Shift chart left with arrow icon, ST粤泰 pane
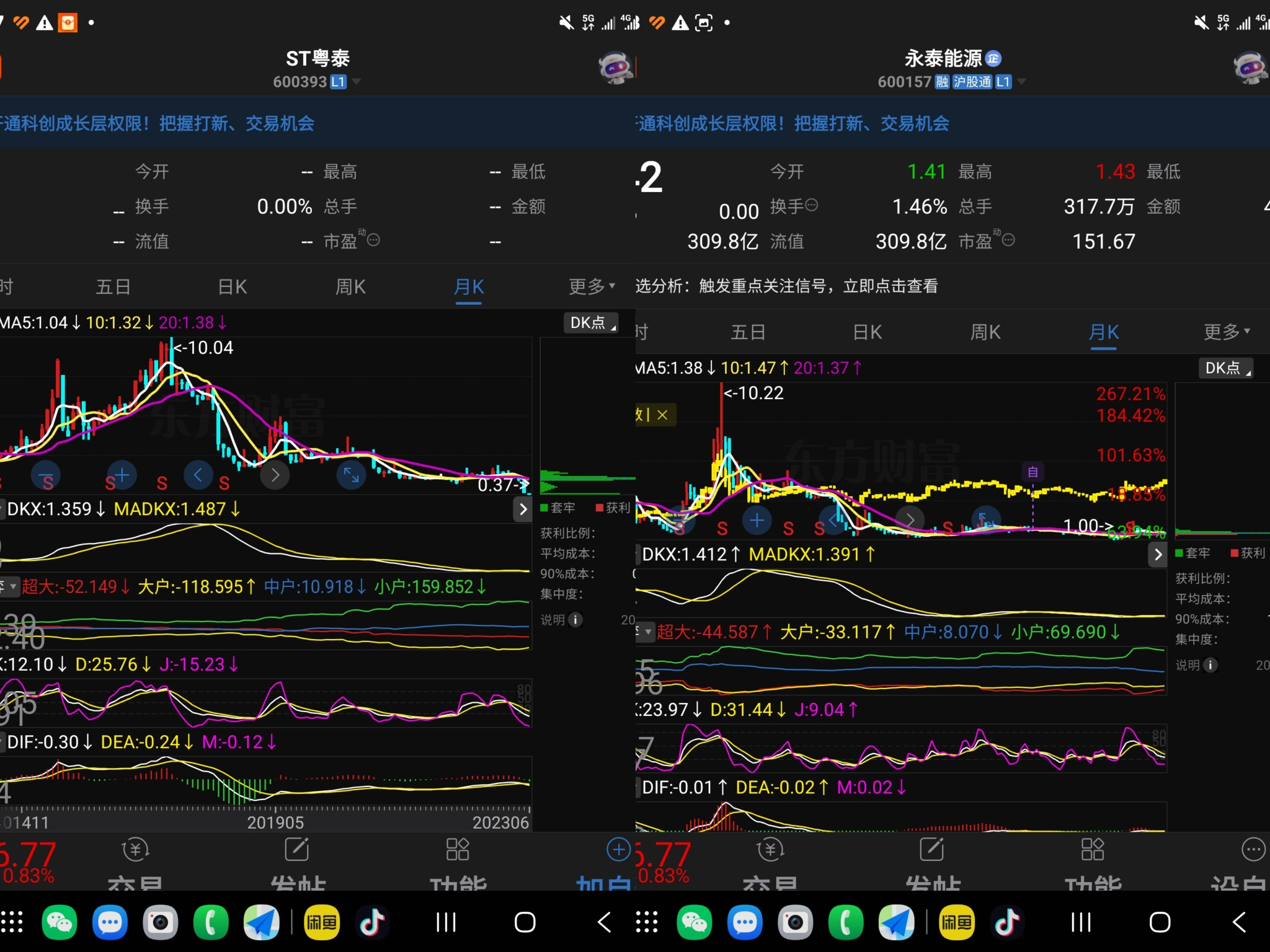The width and height of the screenshot is (1270, 952). pos(198,475)
